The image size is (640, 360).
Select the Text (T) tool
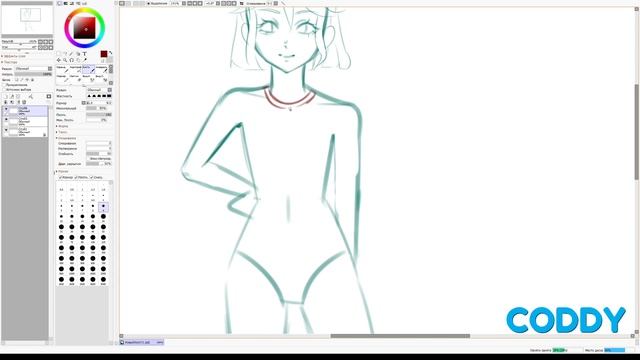[85, 53]
